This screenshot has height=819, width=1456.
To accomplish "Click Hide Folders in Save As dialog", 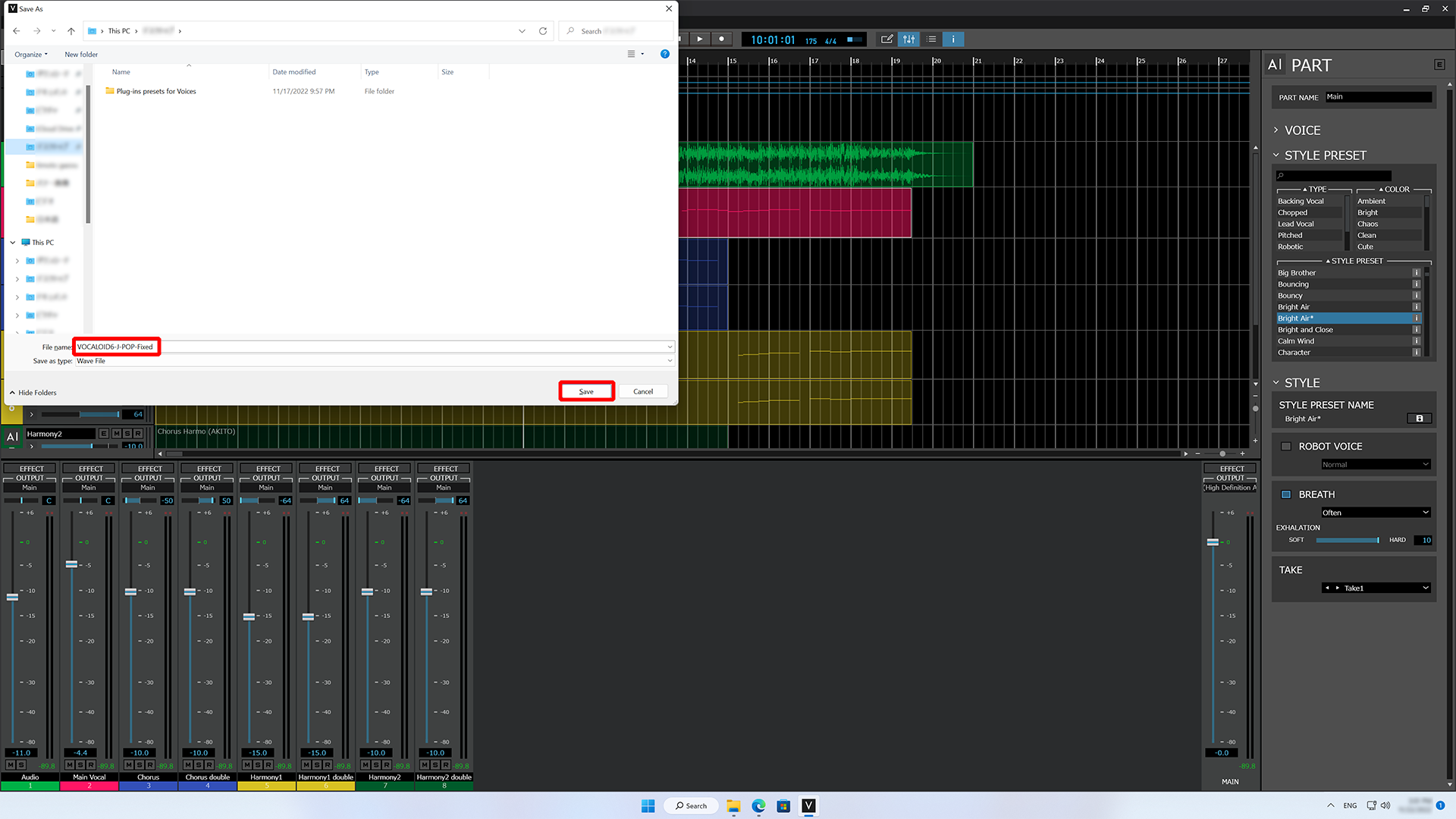I will click(x=33, y=393).
